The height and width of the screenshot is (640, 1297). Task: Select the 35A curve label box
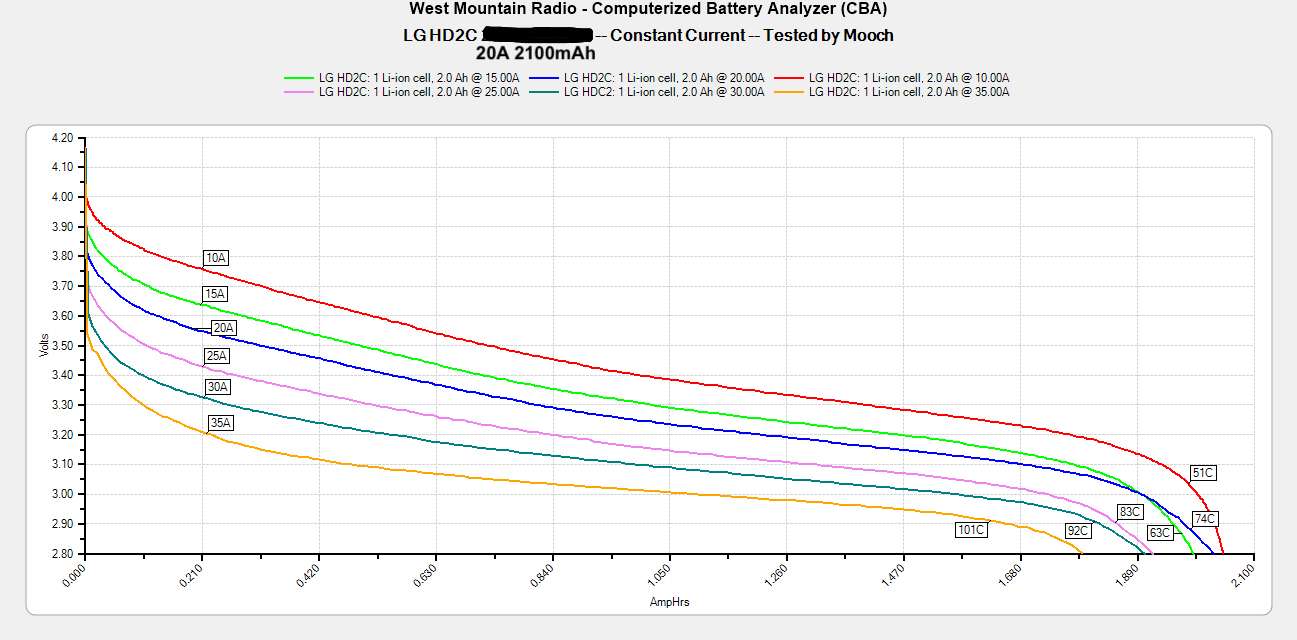click(x=221, y=423)
